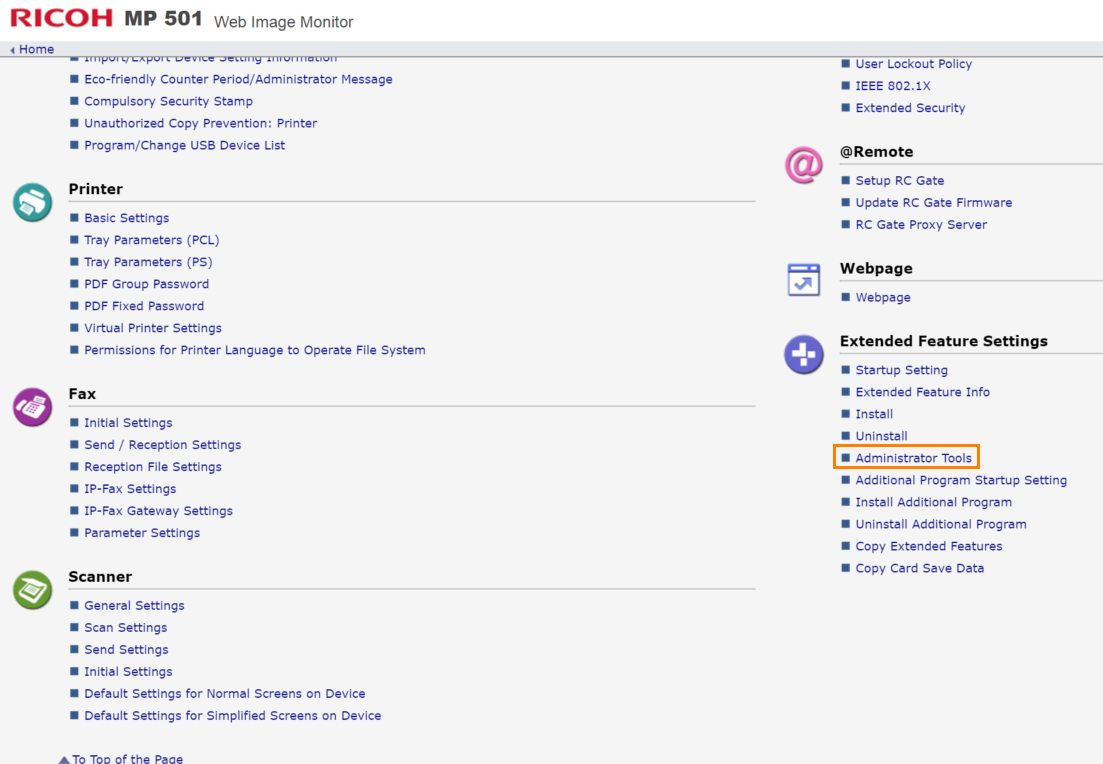The width and height of the screenshot is (1103, 764).
Task: Click the RICOH logo in header
Action: coord(62,19)
